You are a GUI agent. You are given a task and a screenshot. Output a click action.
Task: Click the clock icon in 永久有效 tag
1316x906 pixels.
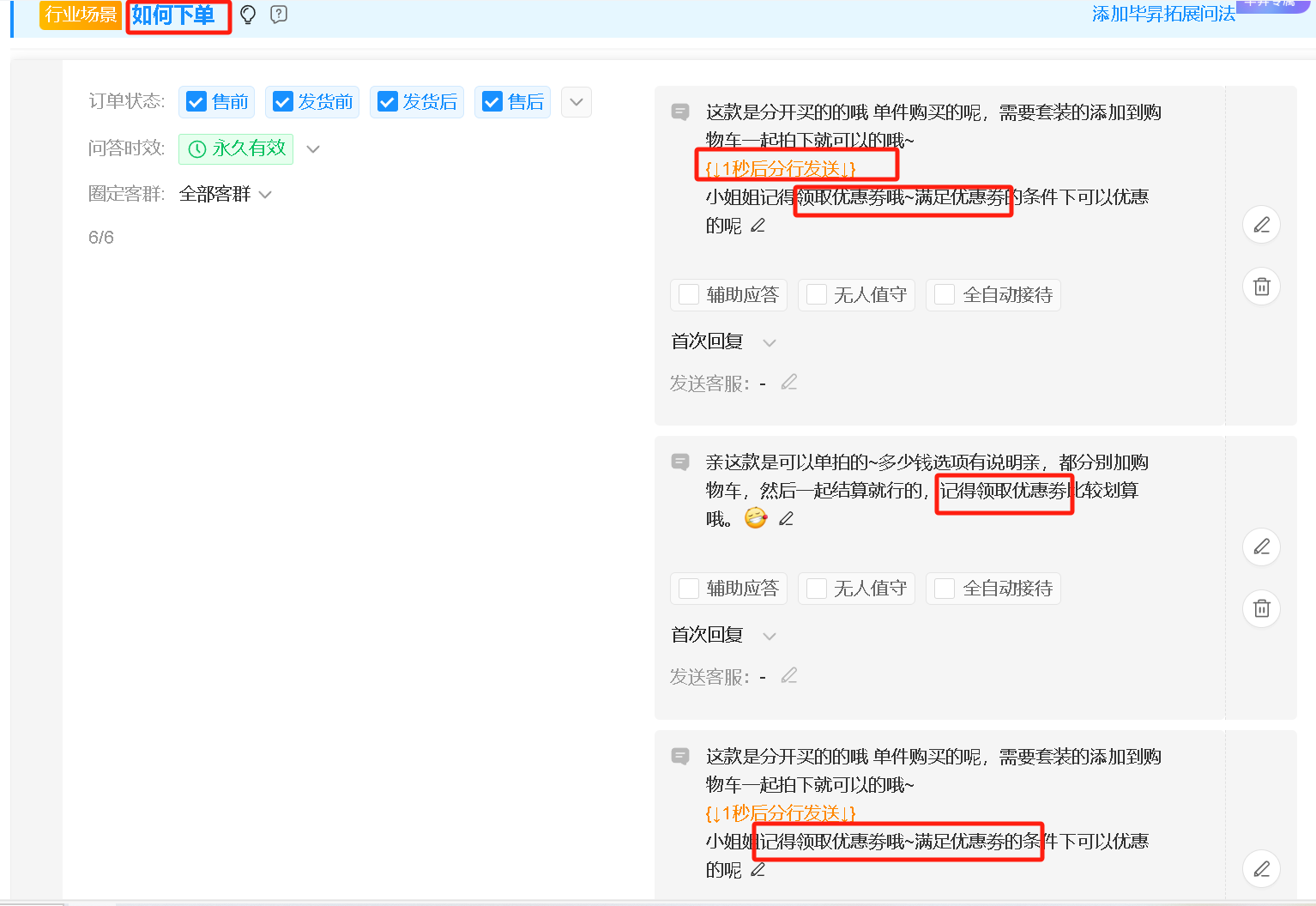[197, 149]
